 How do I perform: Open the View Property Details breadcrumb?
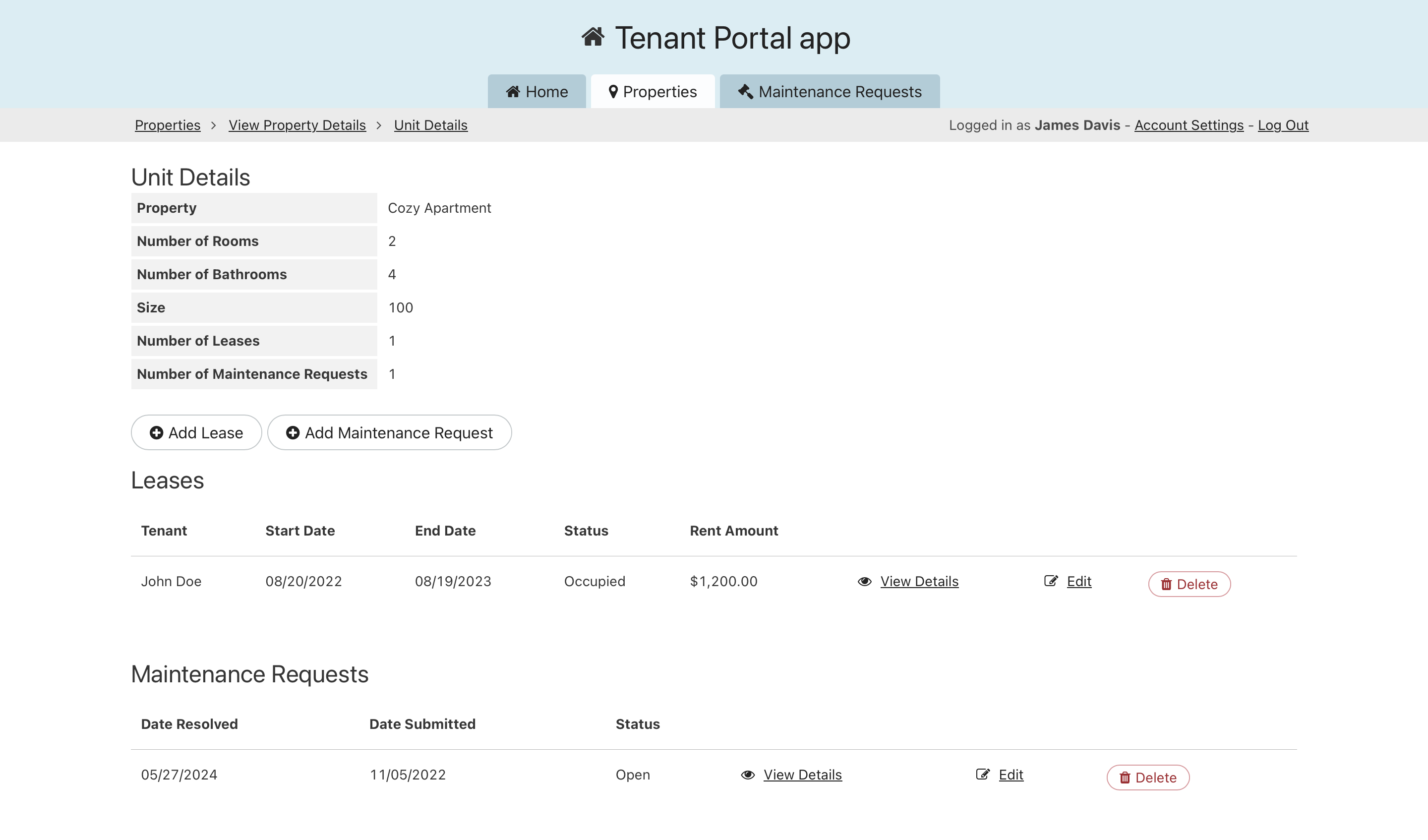pyautogui.click(x=297, y=125)
